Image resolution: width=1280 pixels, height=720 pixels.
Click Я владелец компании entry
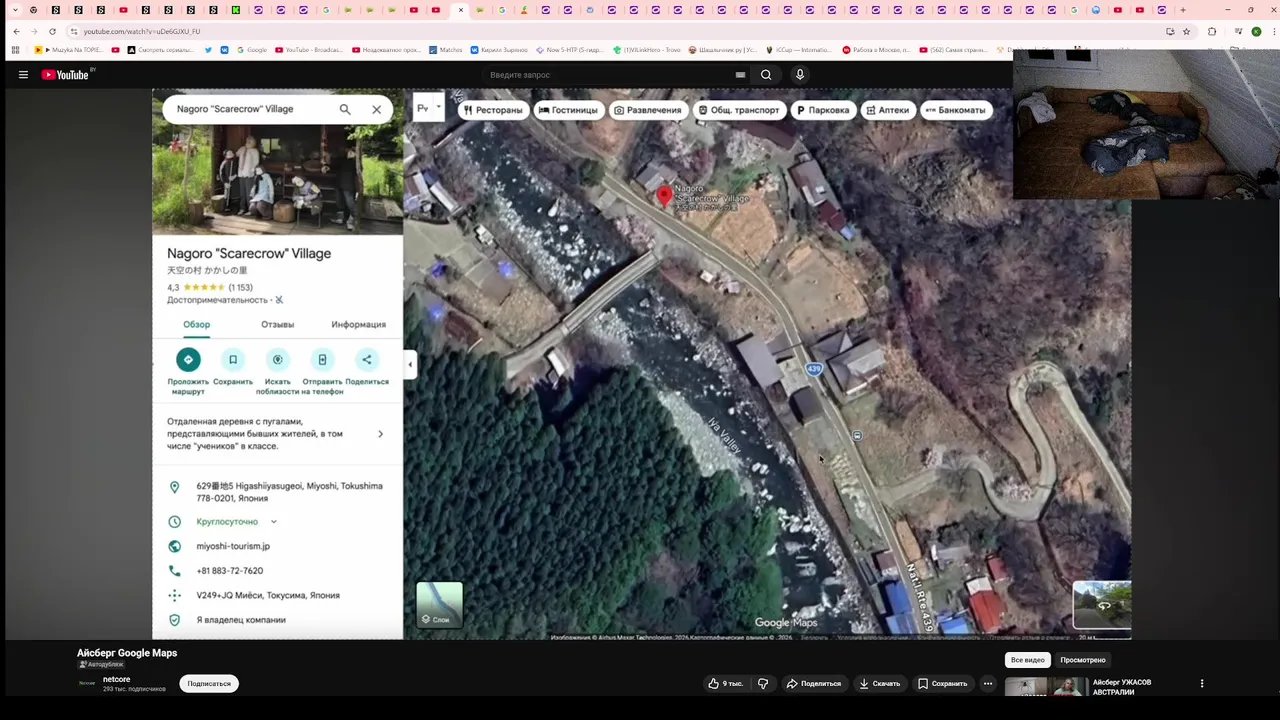(241, 620)
